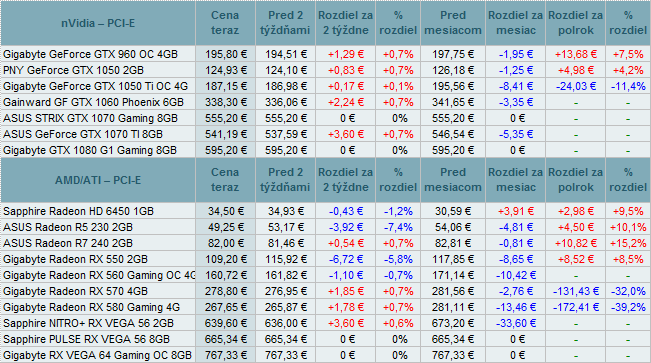Open Gainward GF GTX 1060 Phoenix 6GB entry
Screen dimensions: 651x363
[x=93, y=102]
